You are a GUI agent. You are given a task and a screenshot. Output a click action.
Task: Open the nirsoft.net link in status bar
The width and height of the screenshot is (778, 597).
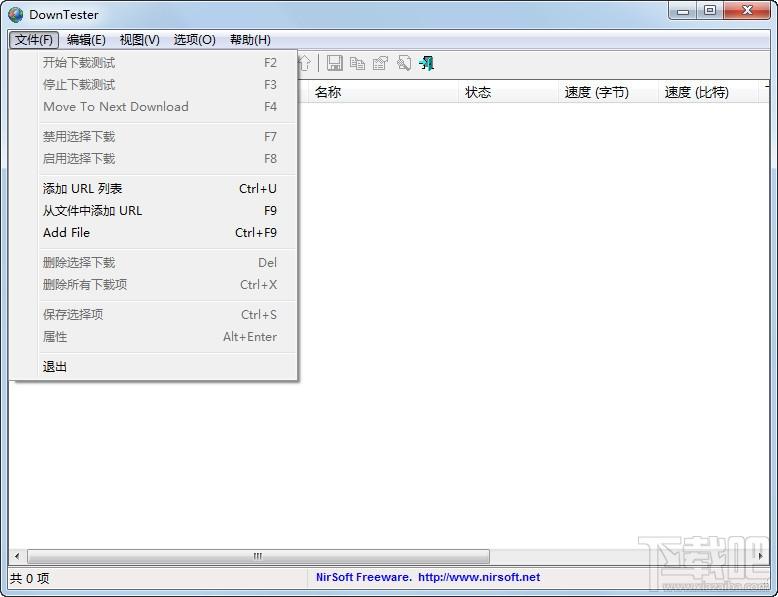tap(479, 577)
